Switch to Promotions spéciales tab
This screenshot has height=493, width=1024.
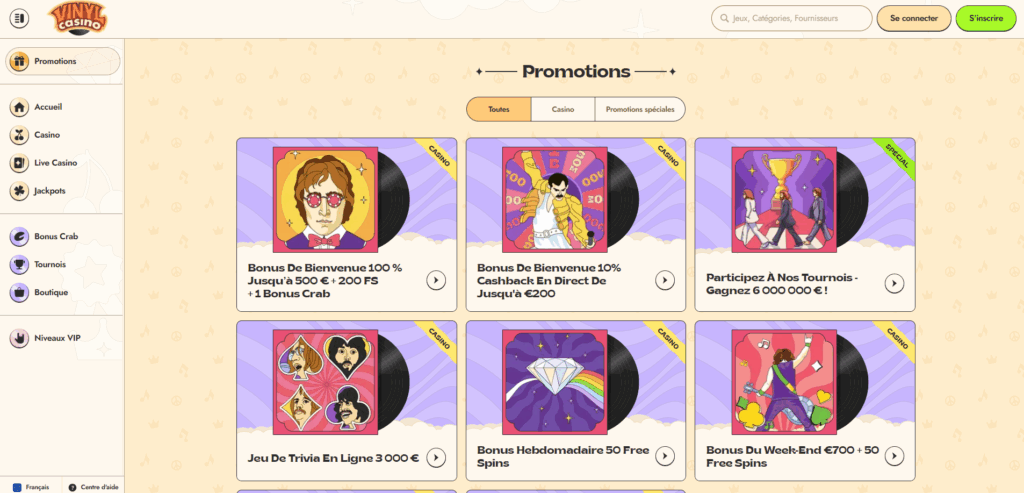click(640, 110)
